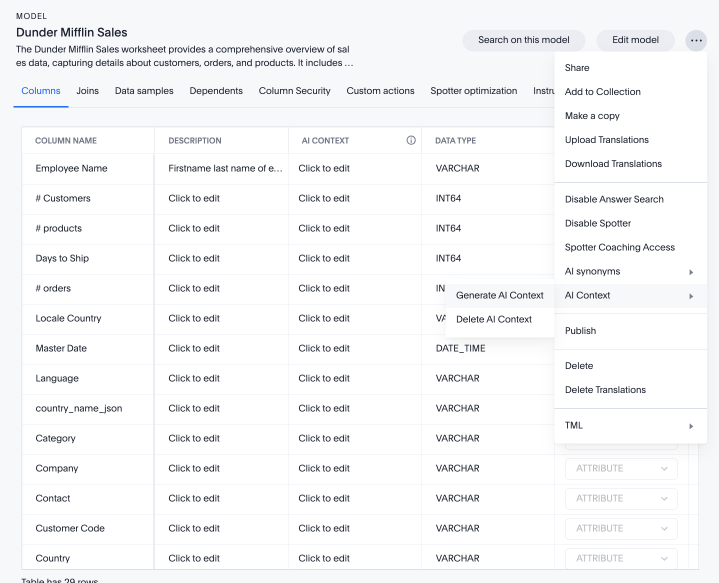Image resolution: width=719 pixels, height=583 pixels.
Task: Expand the TML submenu arrow
Action: tap(691, 426)
